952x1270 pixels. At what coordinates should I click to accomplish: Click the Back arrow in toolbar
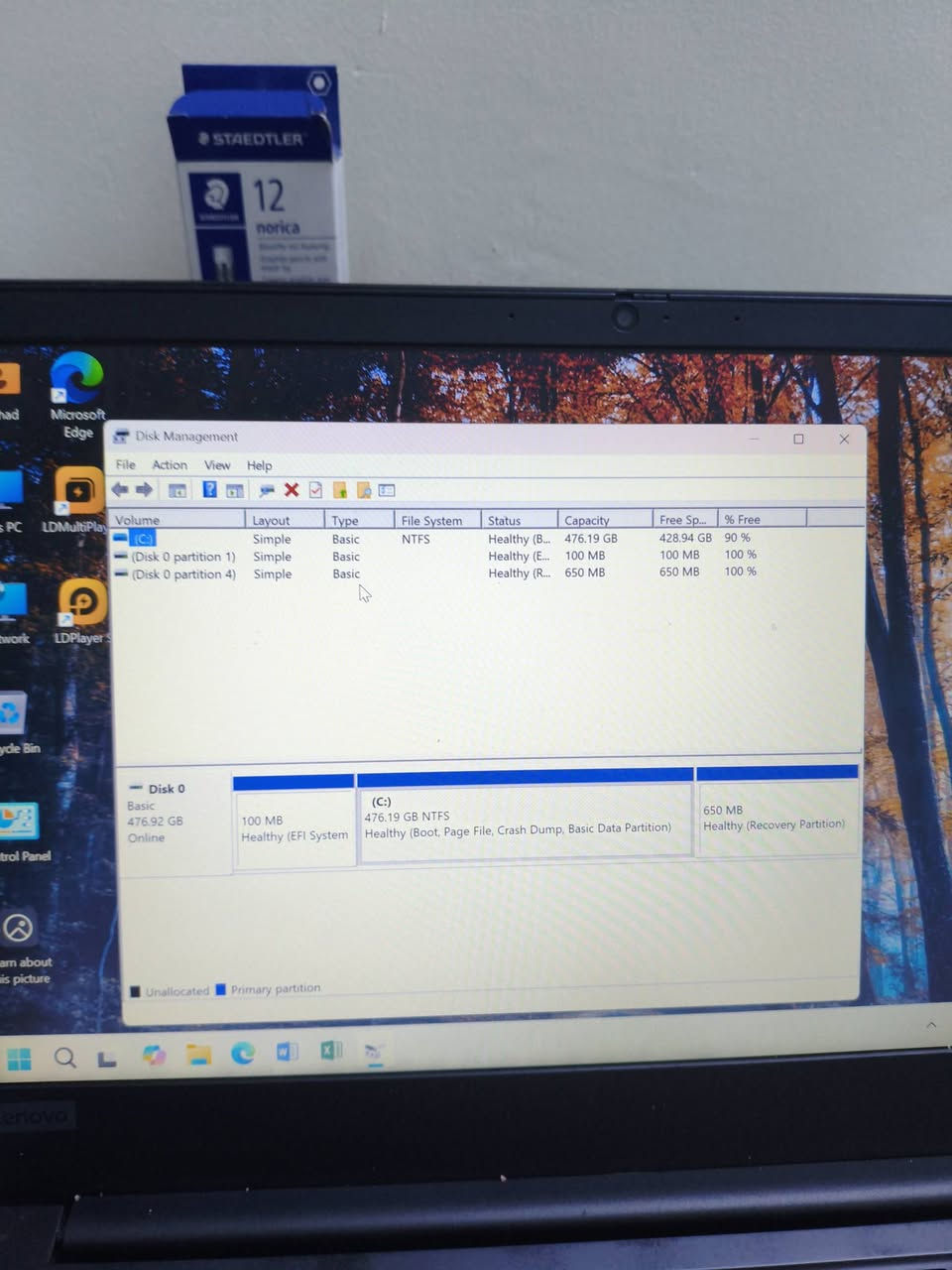[120, 489]
